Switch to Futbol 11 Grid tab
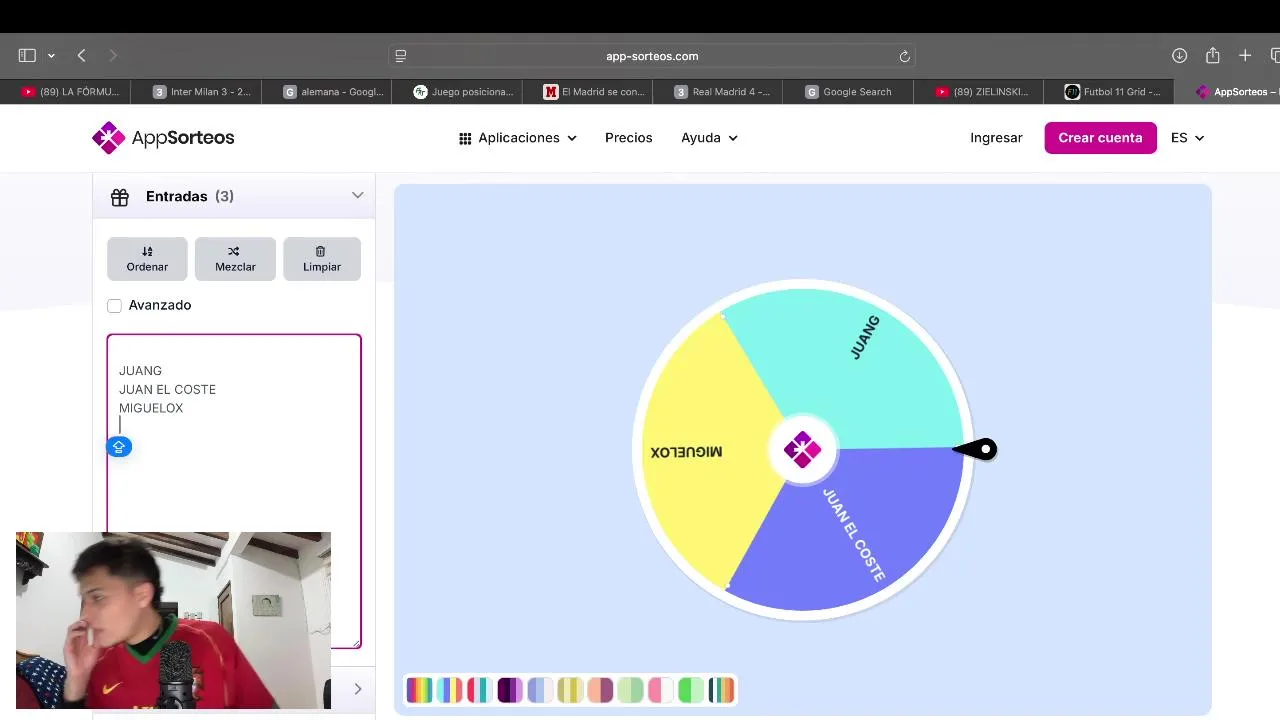This screenshot has width=1280, height=720. click(1108, 92)
